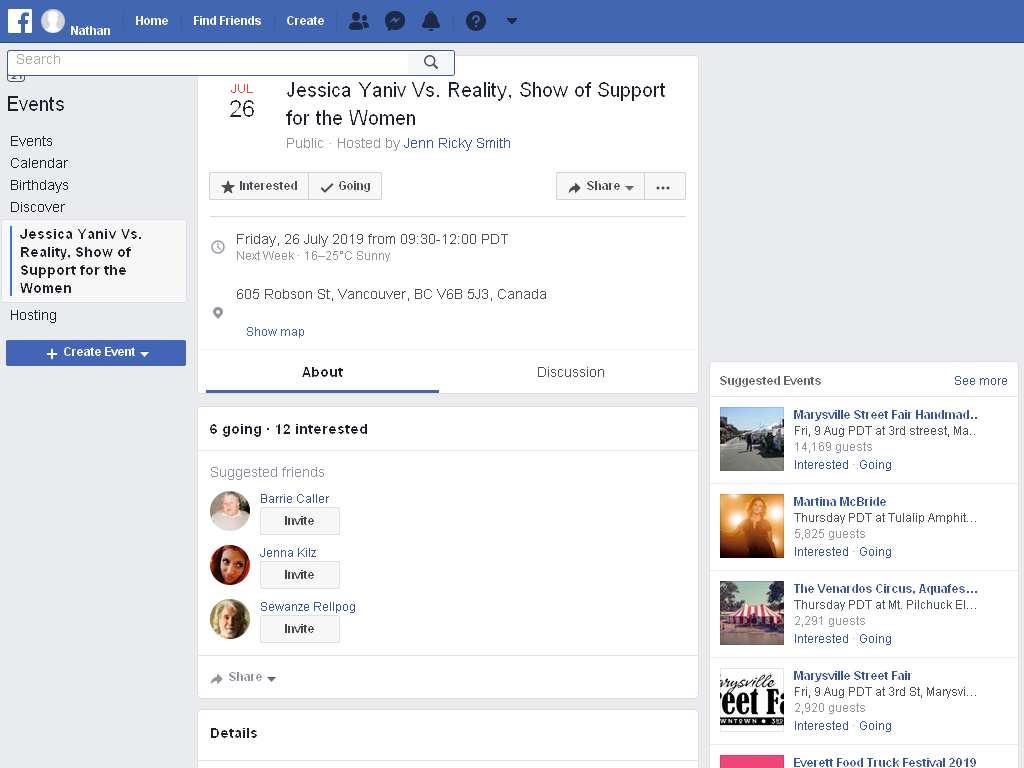Open host Jenn Ricky Smith's profile
1024x768 pixels.
457,143
